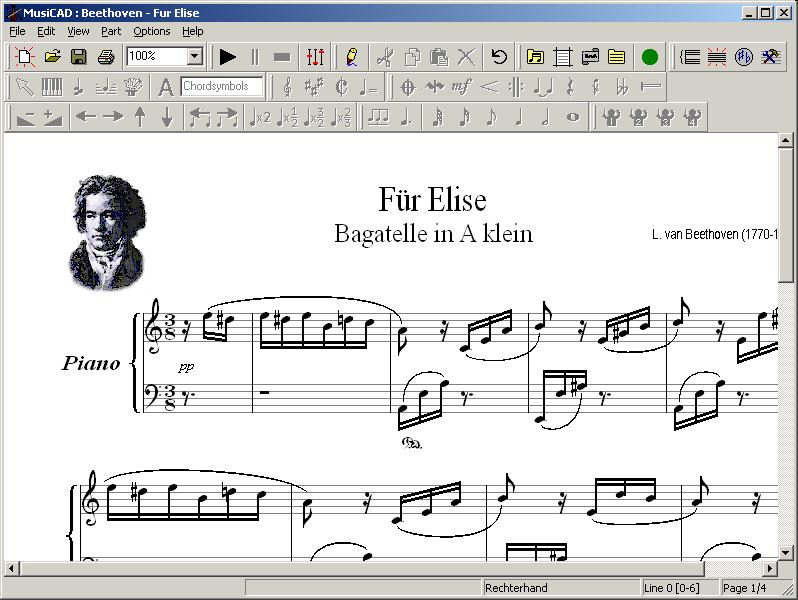Click the green record circle button
798x600 pixels.
point(649,57)
